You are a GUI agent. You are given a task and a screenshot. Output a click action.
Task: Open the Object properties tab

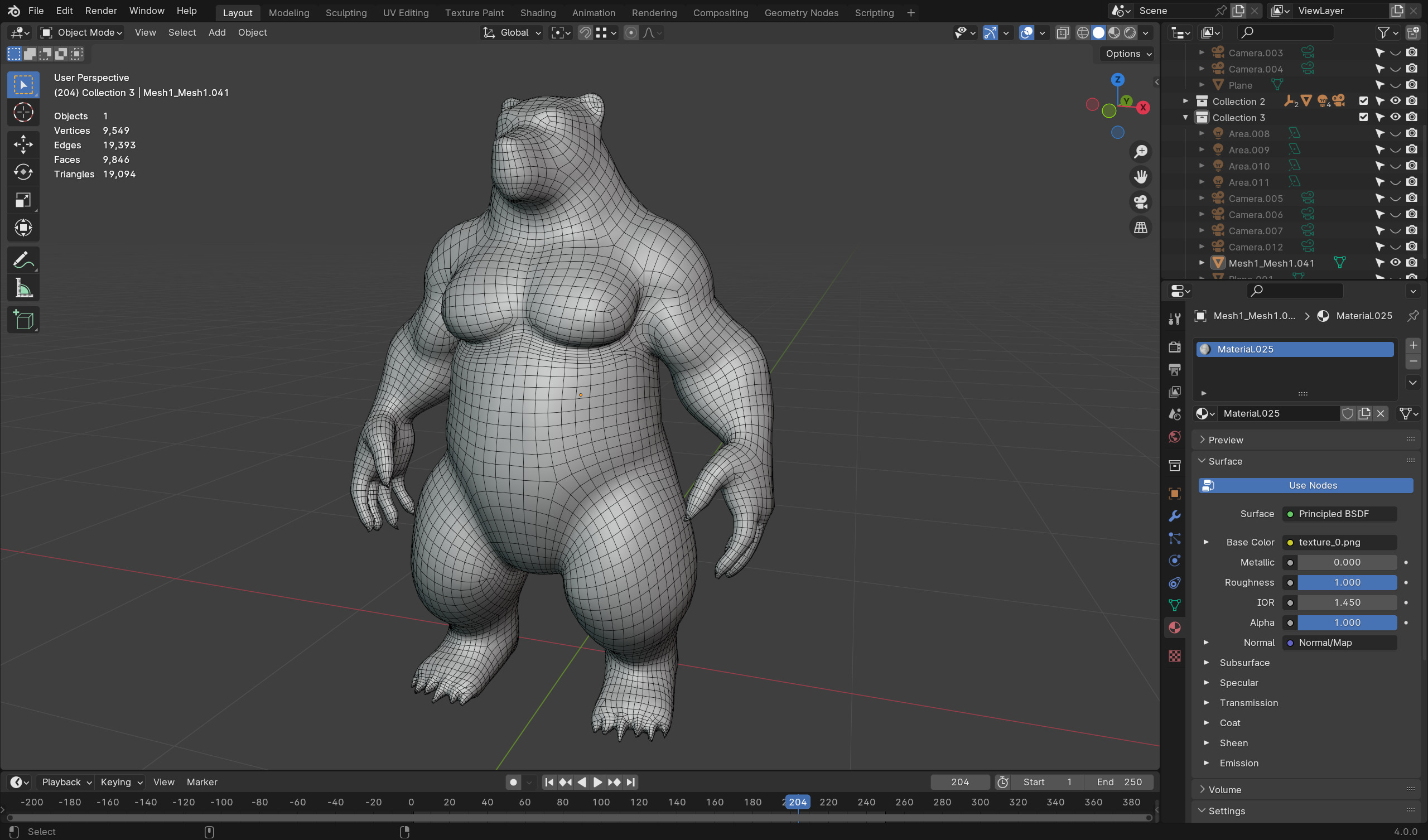click(1175, 494)
